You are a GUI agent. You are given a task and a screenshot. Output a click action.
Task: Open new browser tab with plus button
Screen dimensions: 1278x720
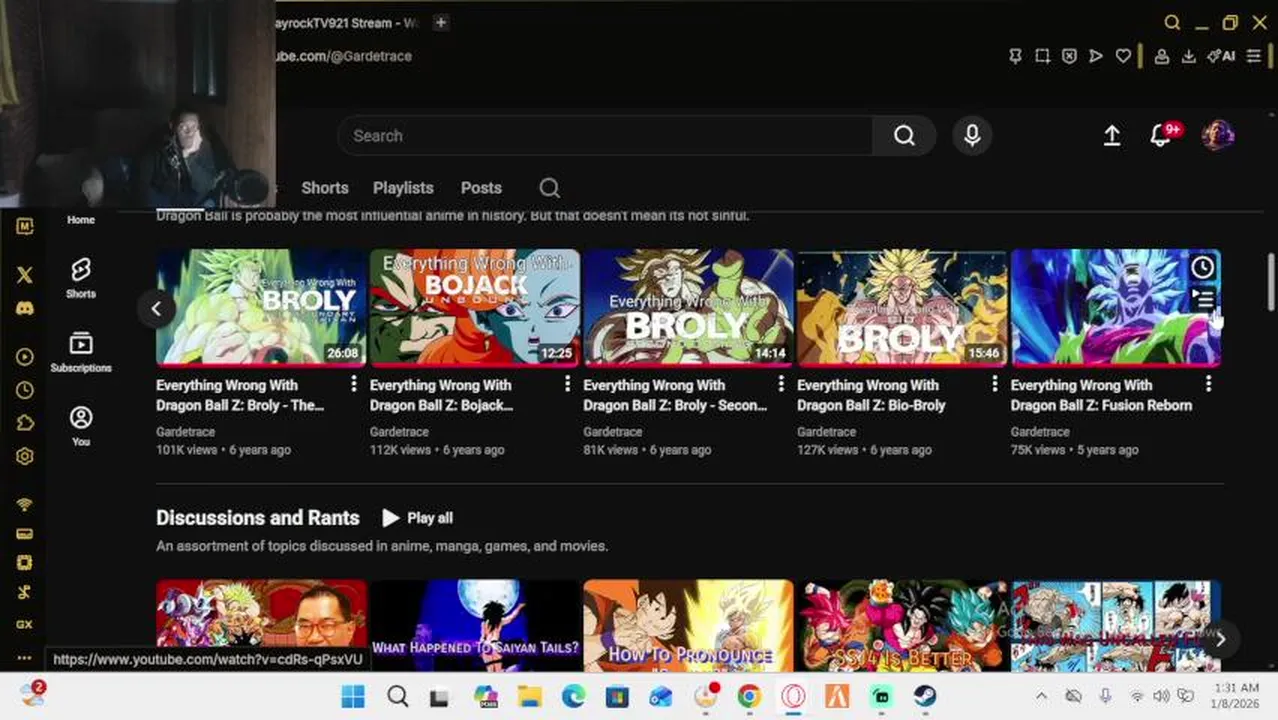click(441, 22)
